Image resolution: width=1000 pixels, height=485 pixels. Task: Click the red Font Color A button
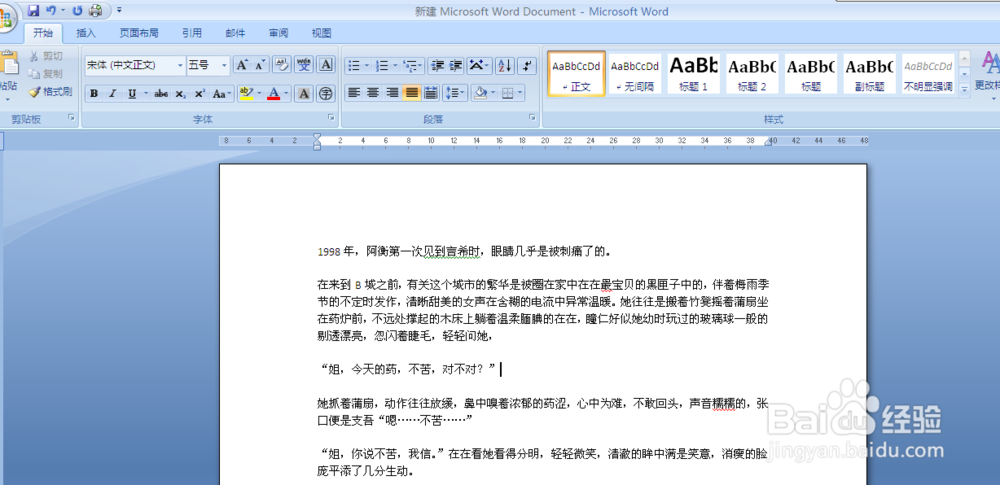[x=274, y=94]
